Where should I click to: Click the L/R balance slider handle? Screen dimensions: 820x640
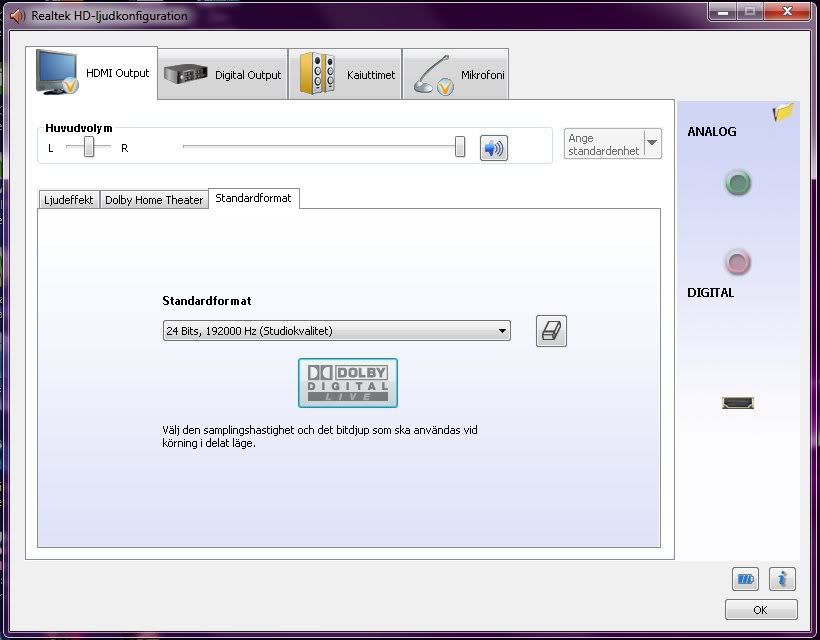90,148
